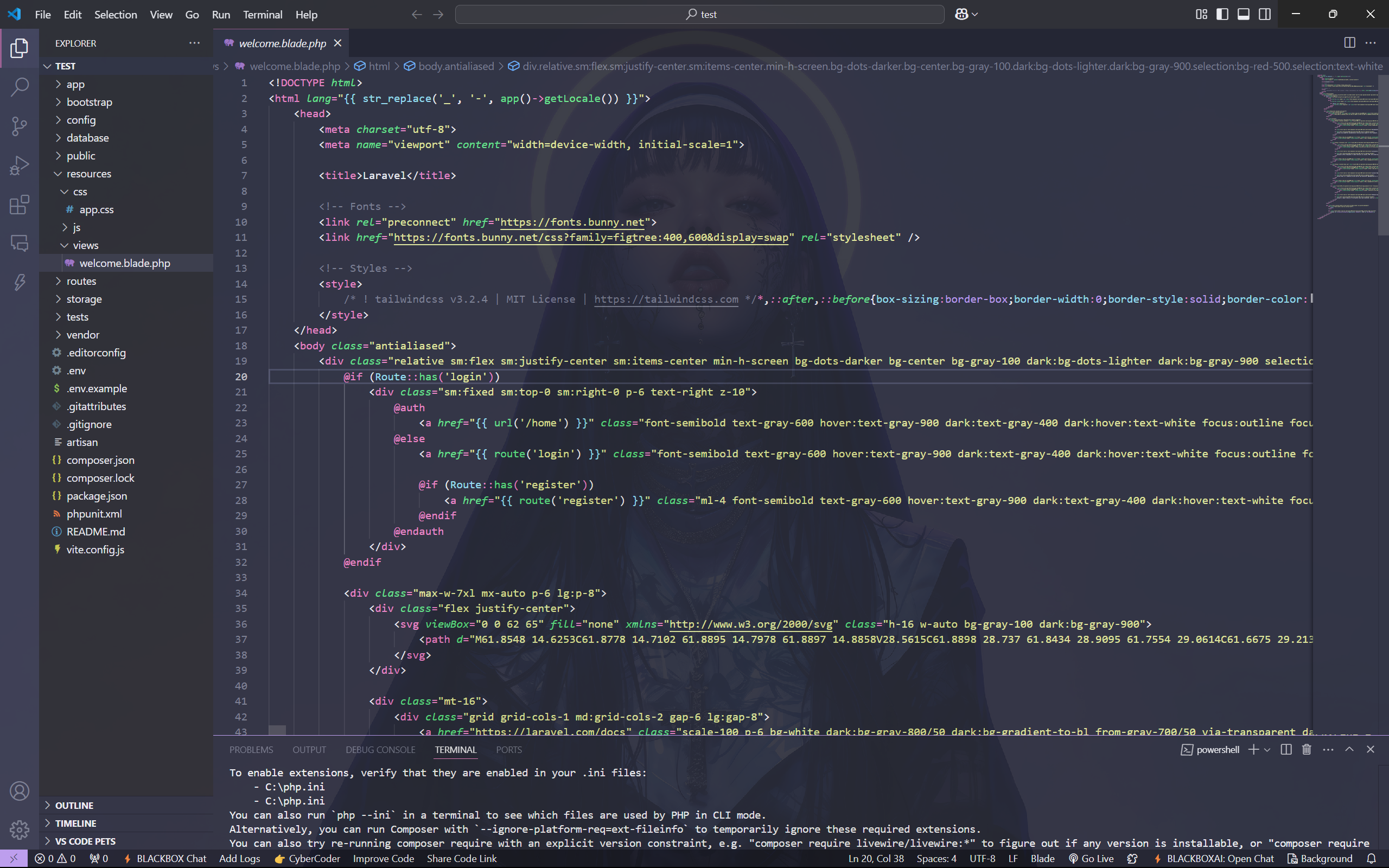Open the Extensions view icon
This screenshot has width=1389, height=868.
pos(20,205)
